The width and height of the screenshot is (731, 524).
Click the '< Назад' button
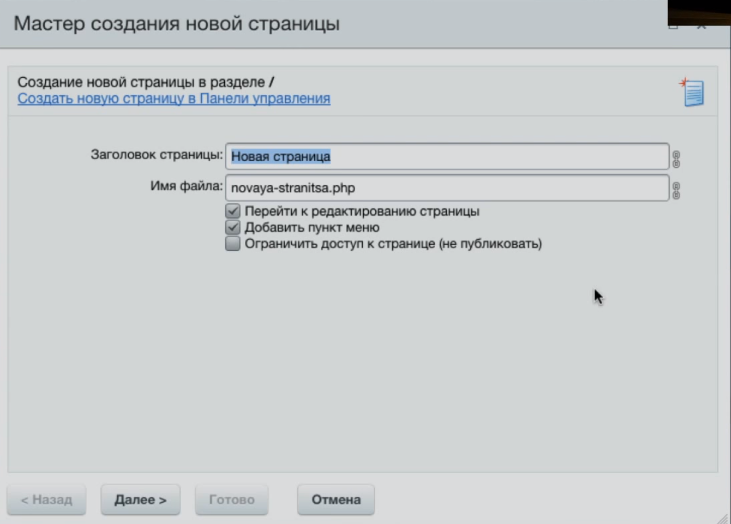(x=47, y=500)
